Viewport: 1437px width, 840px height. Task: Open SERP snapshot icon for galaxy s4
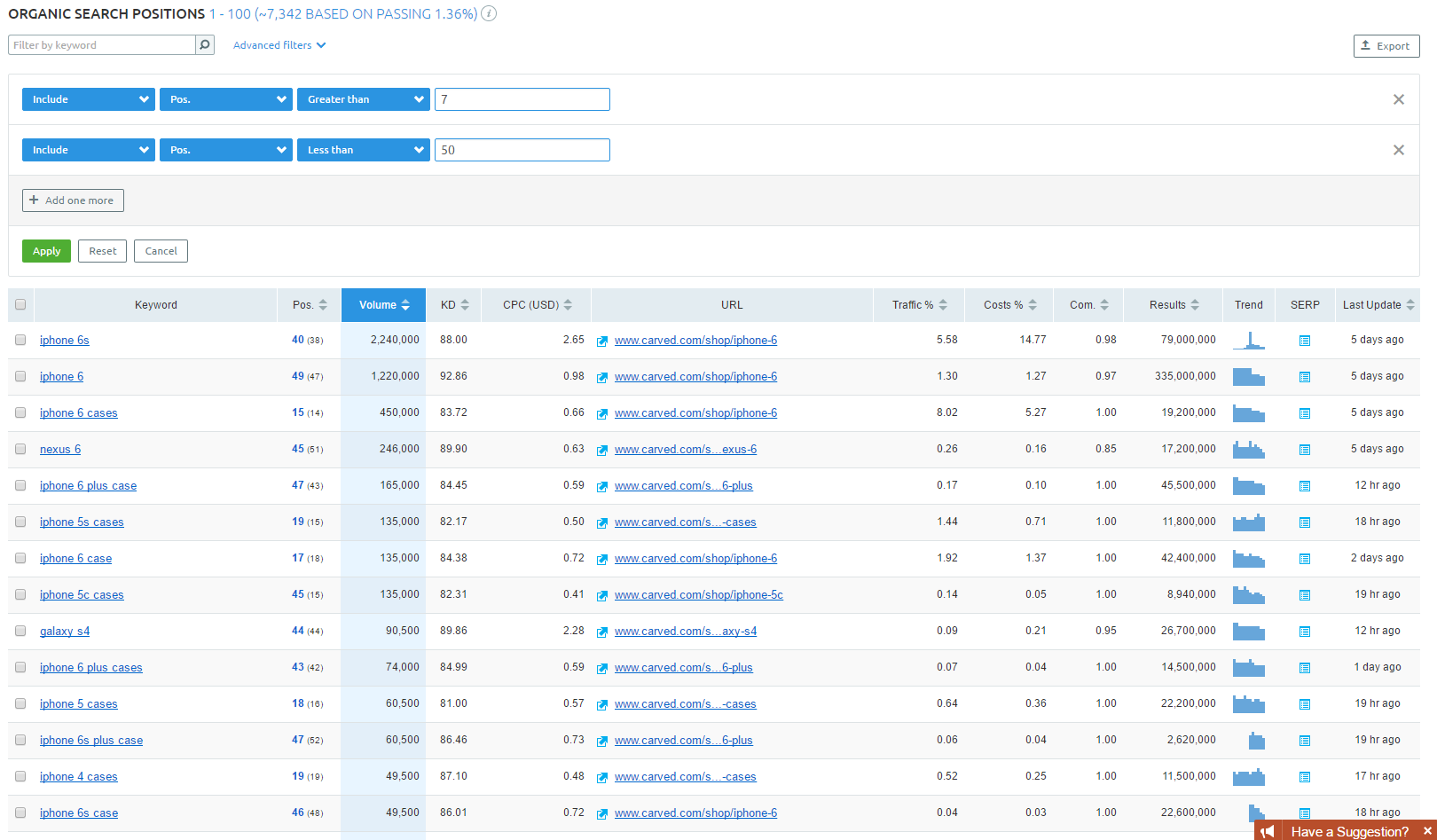click(1305, 632)
